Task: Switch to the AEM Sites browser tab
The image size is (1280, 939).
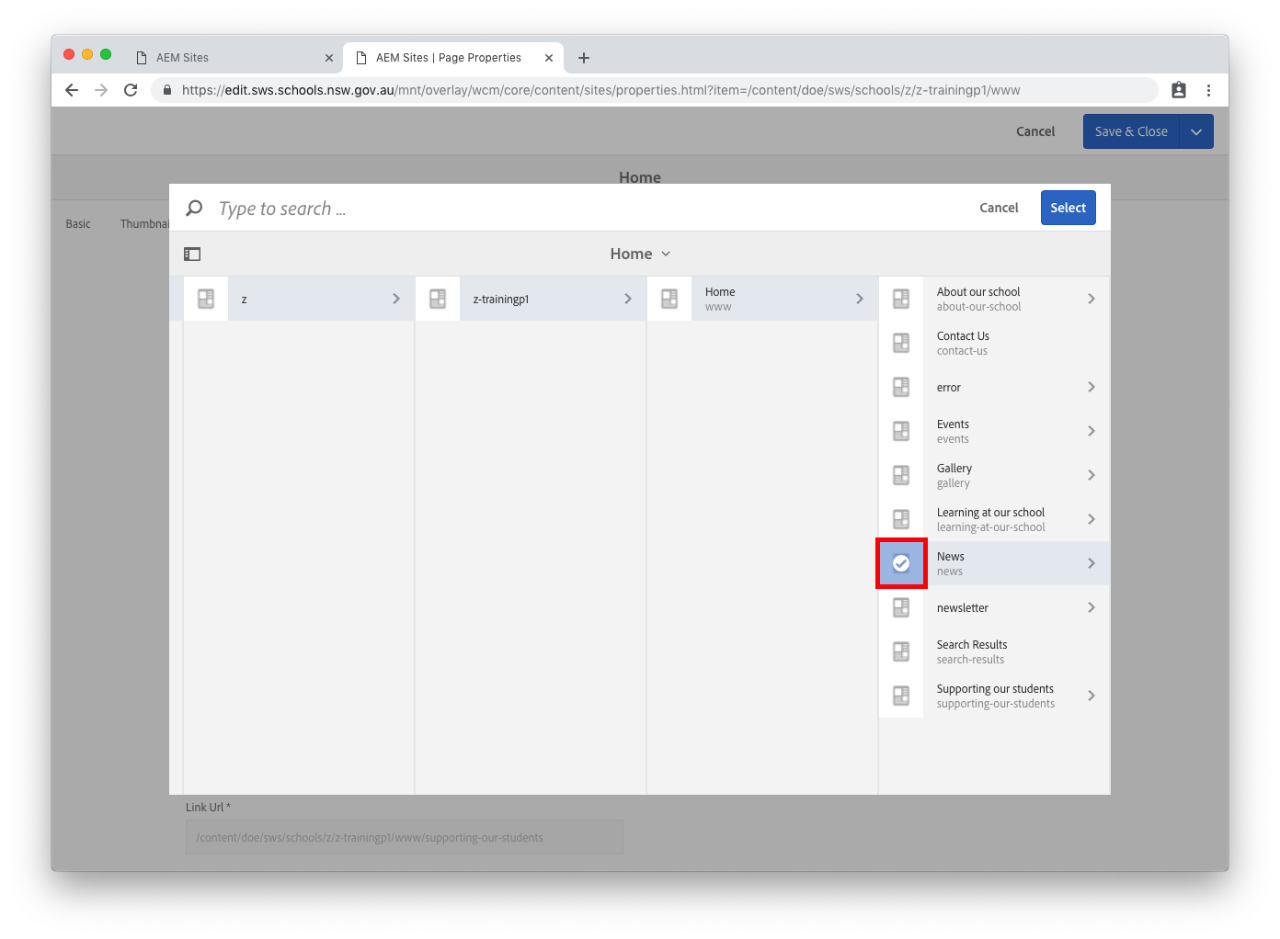Action: [234, 58]
